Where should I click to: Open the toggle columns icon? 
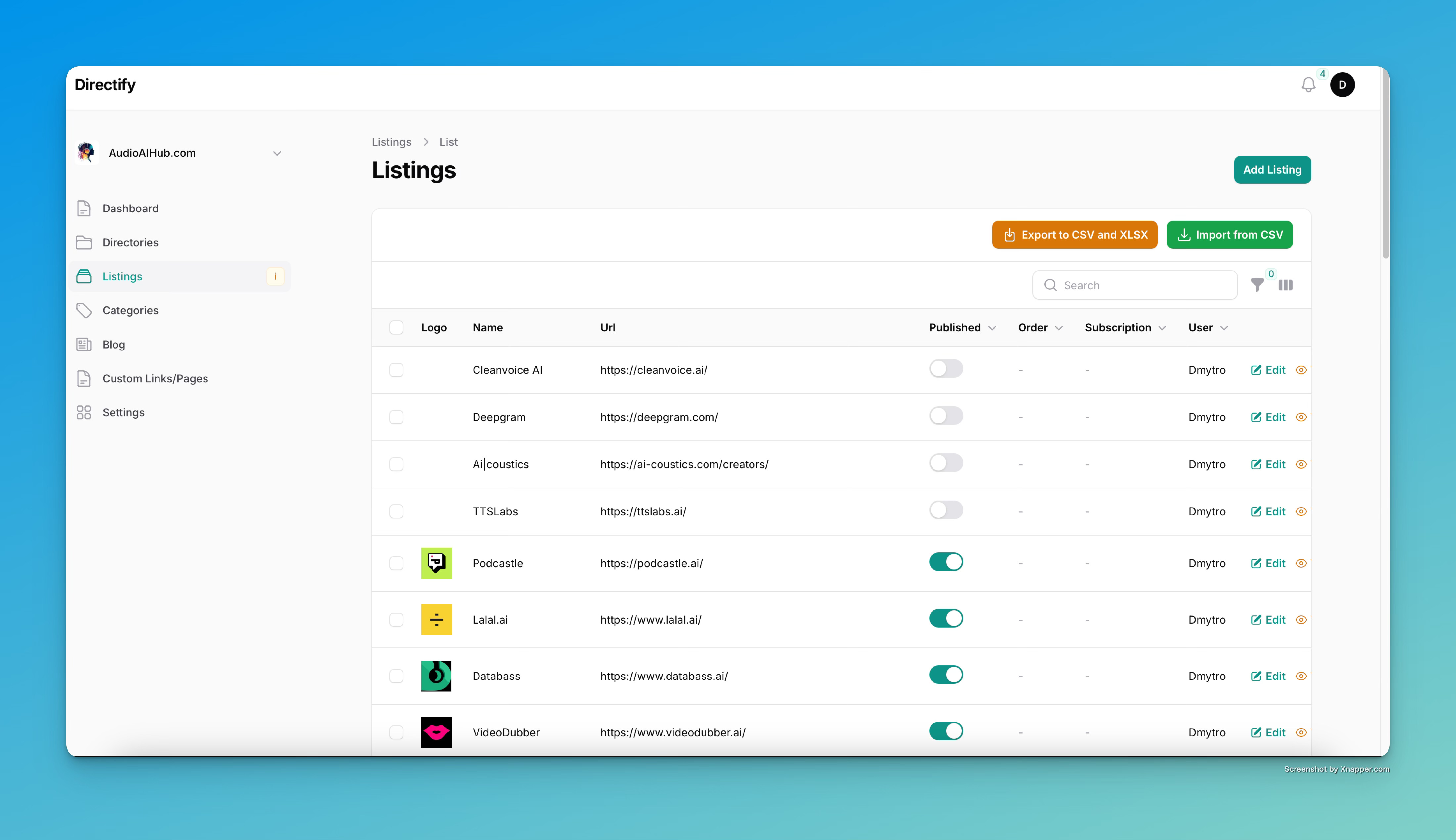[1285, 285]
